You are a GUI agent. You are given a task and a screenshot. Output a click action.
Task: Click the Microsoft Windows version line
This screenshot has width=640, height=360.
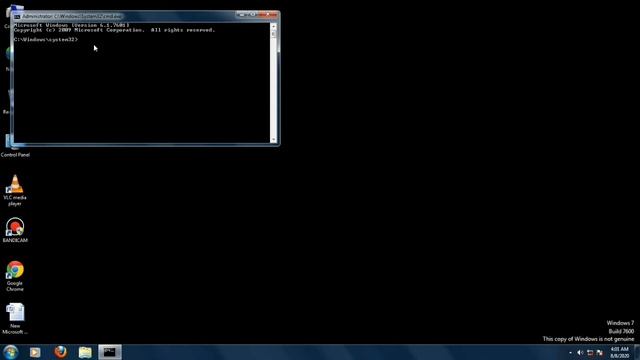[71, 25]
